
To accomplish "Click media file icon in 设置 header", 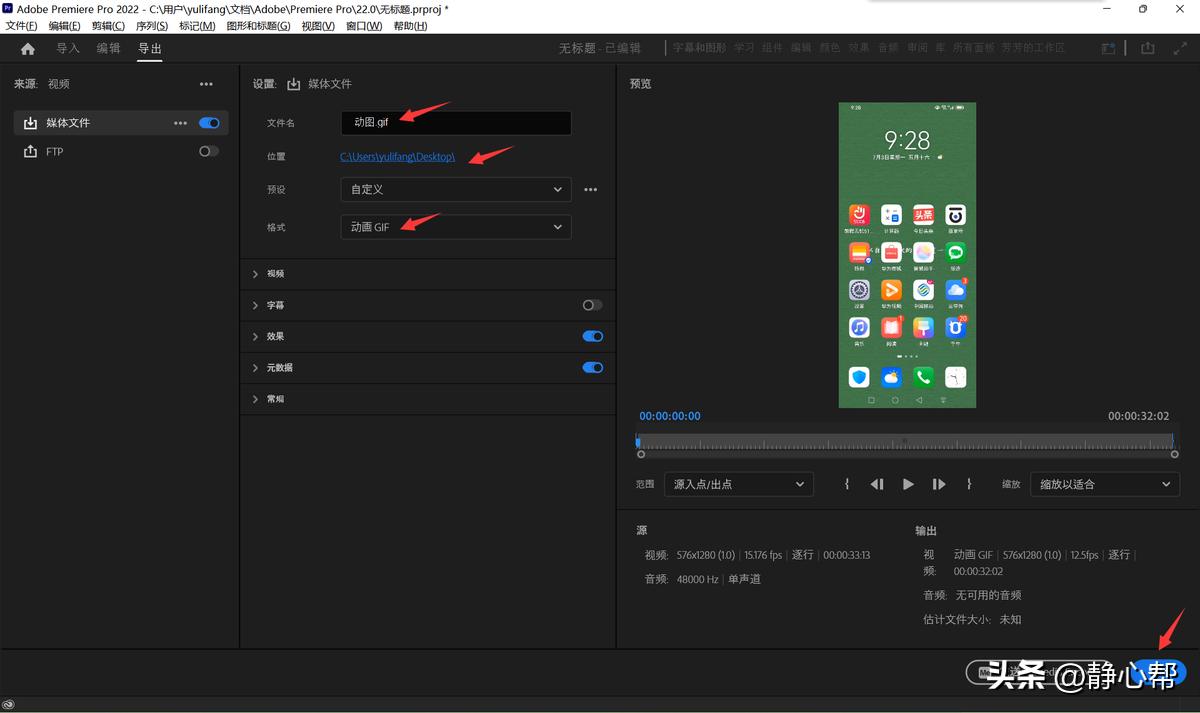I will click(294, 84).
